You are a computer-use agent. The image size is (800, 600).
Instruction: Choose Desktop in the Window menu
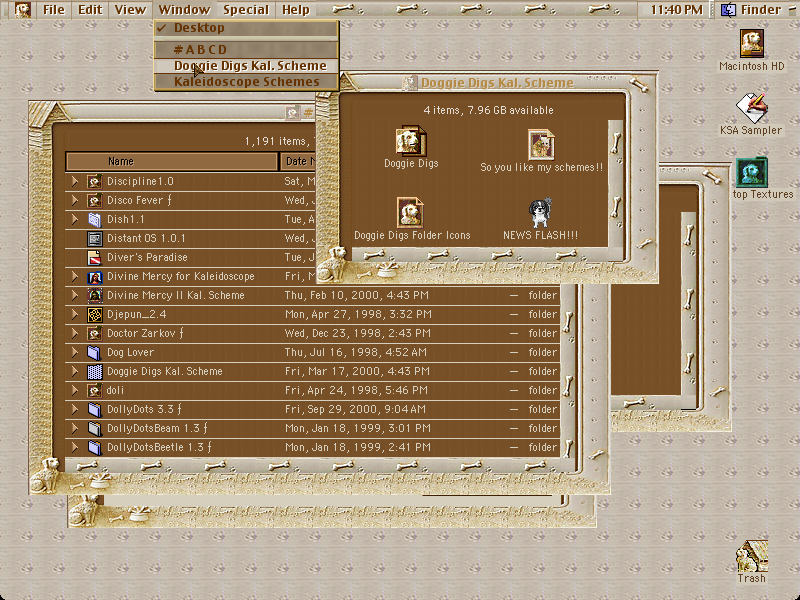click(x=246, y=28)
